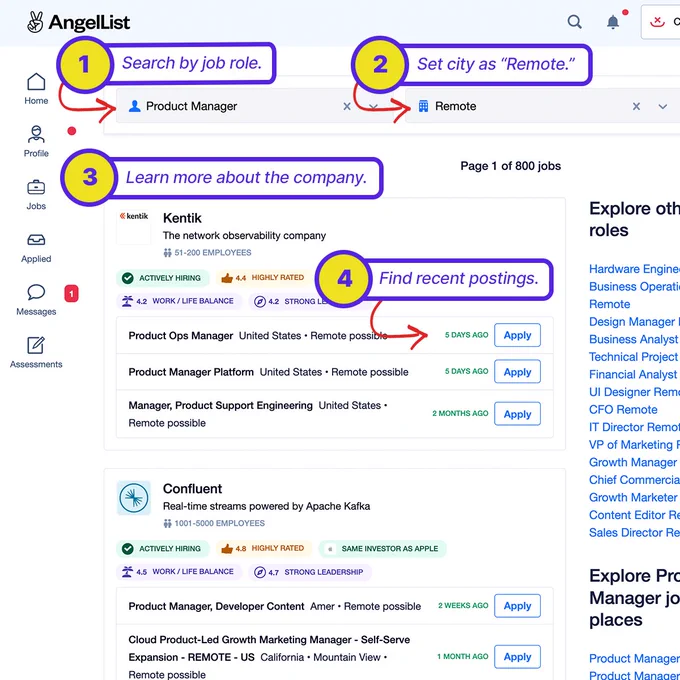Open the Kentik company name

tap(182, 218)
